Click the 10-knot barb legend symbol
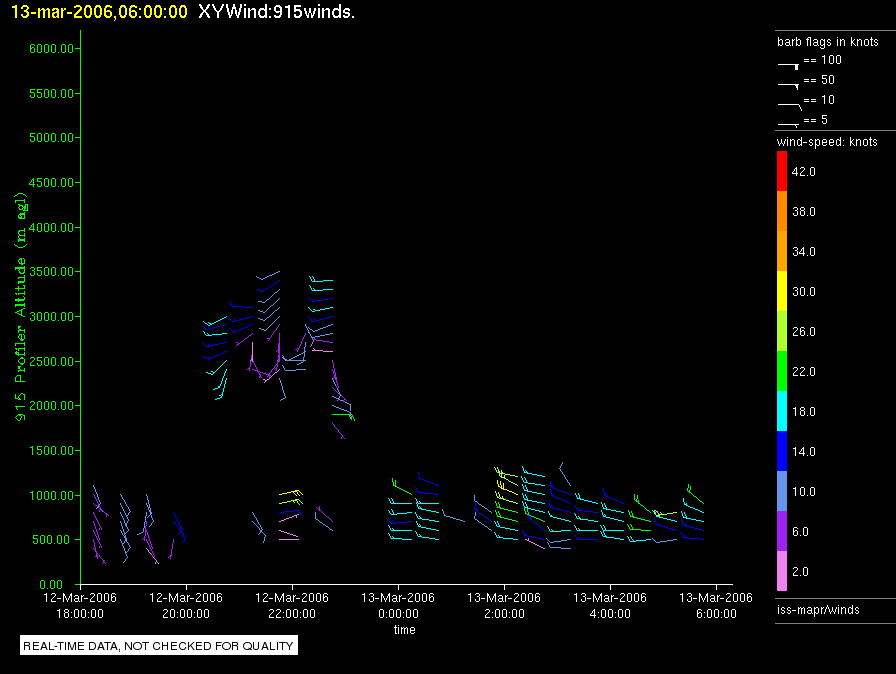This screenshot has height=674, width=896. point(790,106)
